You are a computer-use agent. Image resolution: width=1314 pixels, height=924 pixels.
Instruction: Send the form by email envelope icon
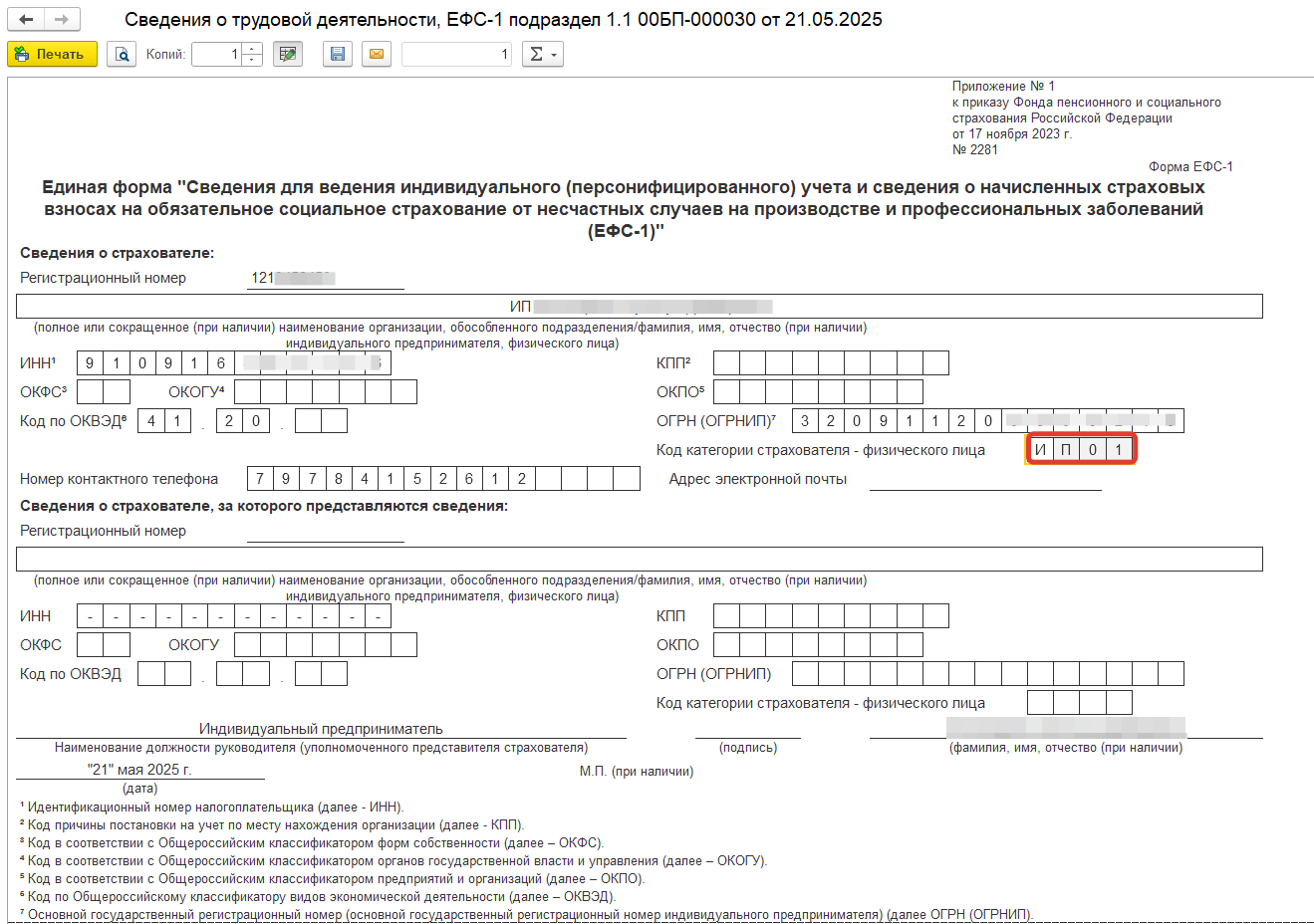pyautogui.click(x=377, y=54)
